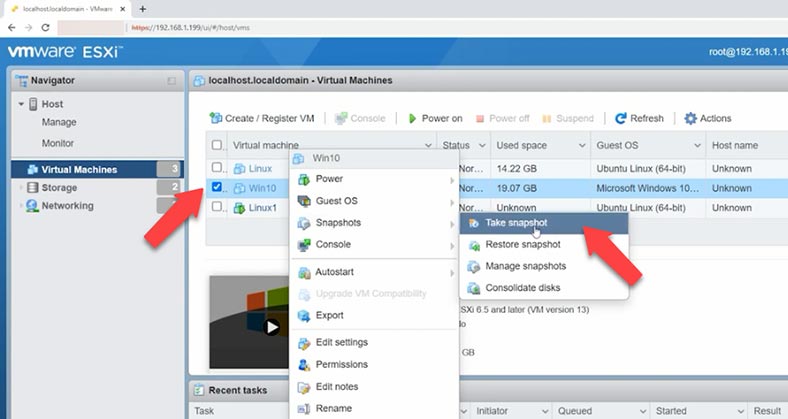Open Started column dropdown in Recent tasks
The width and height of the screenshot is (788, 419).
740,411
